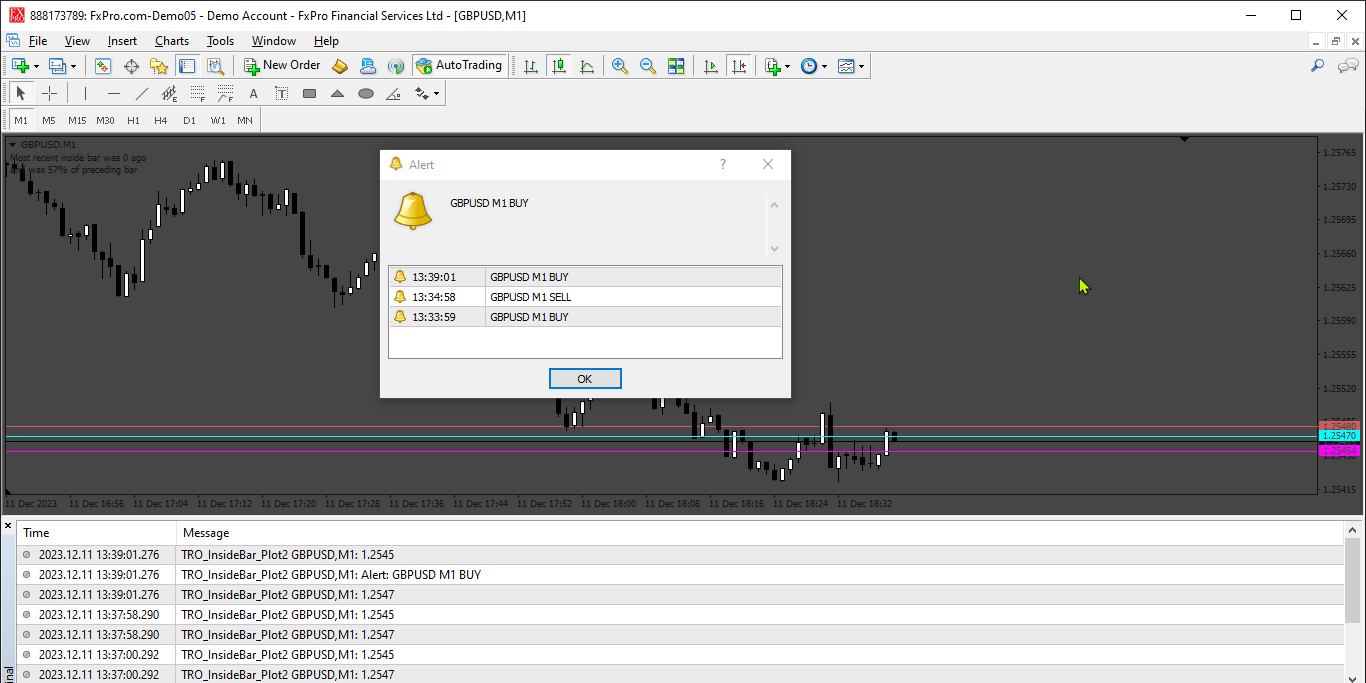Open the Templates icon

[846, 66]
